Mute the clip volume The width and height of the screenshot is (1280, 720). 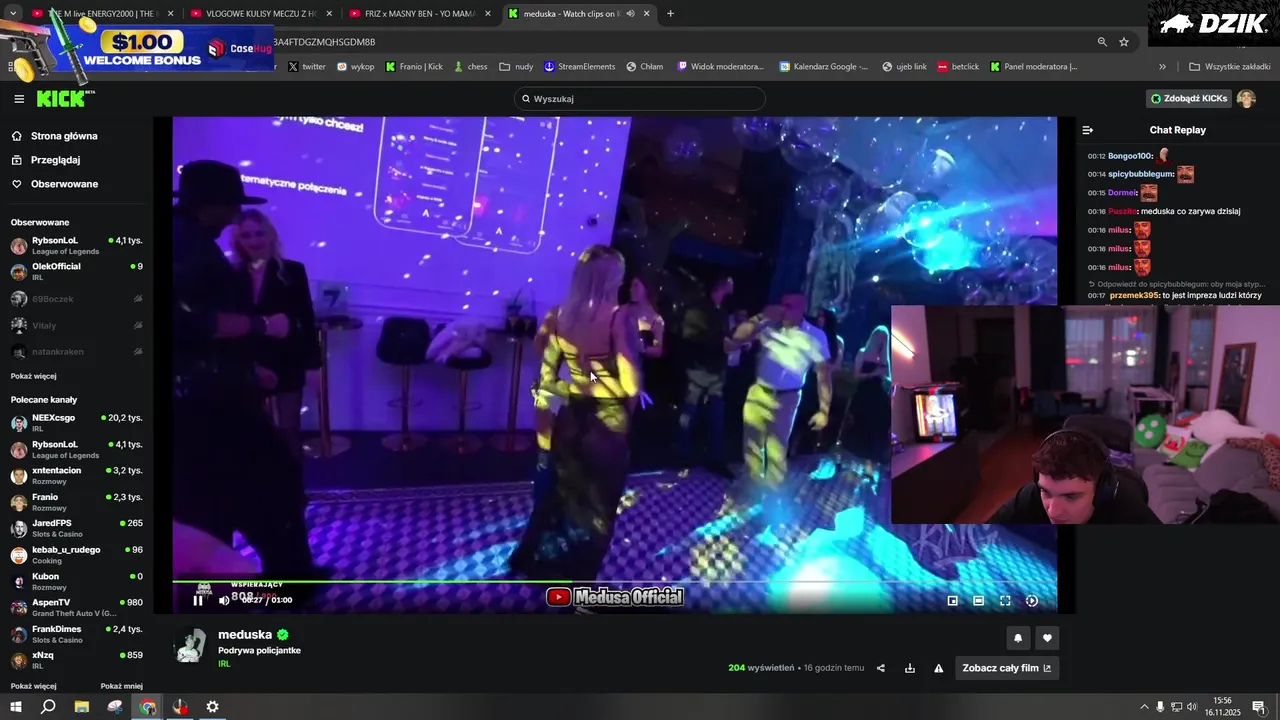[x=224, y=600]
